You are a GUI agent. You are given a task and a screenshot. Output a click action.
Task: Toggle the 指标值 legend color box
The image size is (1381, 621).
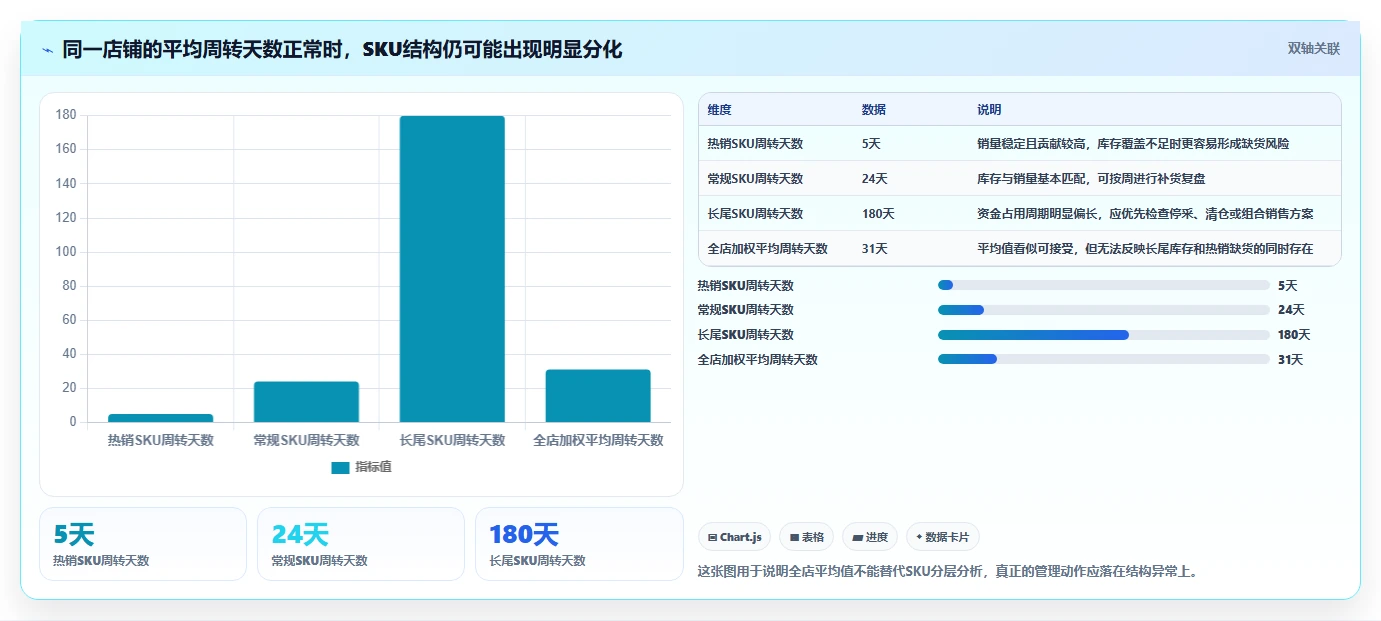point(340,467)
